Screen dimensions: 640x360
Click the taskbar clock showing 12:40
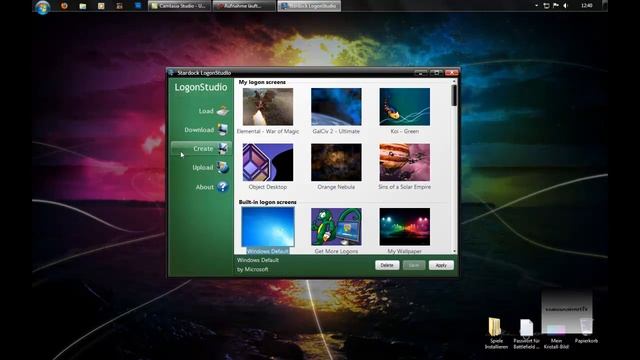pyautogui.click(x=587, y=6)
